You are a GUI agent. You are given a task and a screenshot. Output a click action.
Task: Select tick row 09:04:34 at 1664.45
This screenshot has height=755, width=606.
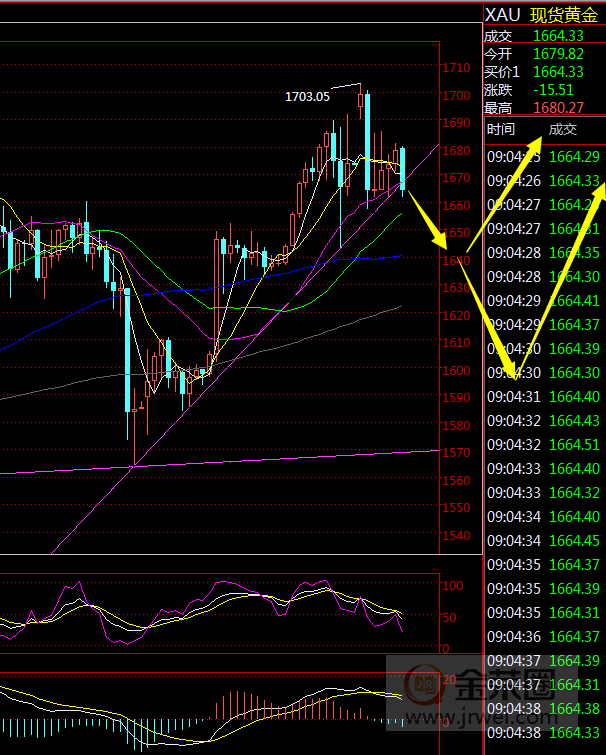544,541
